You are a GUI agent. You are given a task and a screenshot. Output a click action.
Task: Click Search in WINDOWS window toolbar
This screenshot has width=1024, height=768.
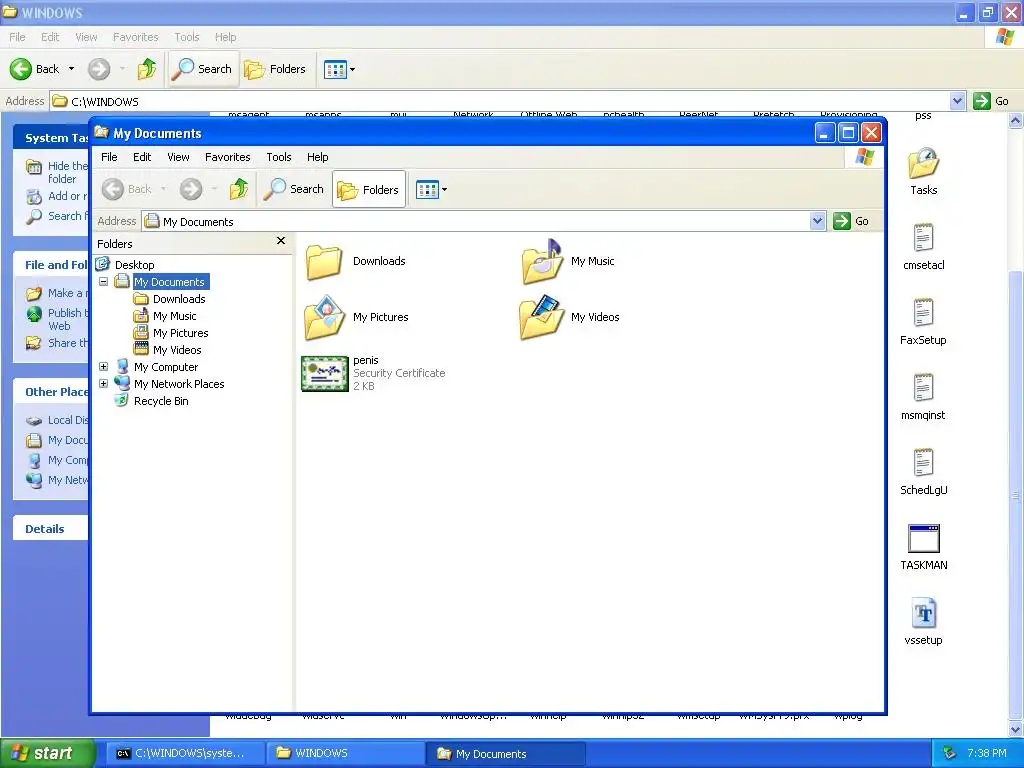click(x=203, y=69)
